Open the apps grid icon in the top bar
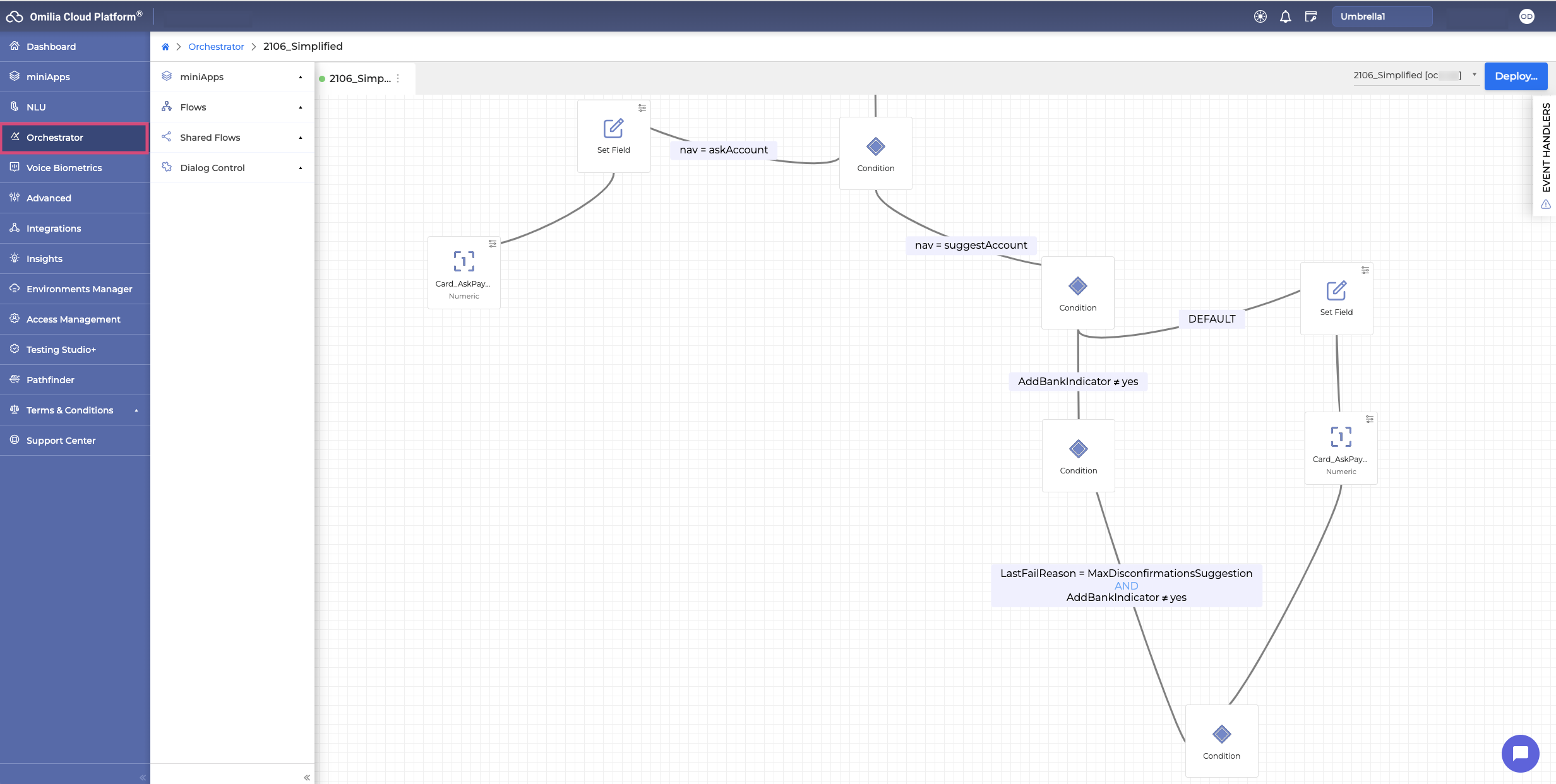The image size is (1556, 784). click(x=1260, y=16)
